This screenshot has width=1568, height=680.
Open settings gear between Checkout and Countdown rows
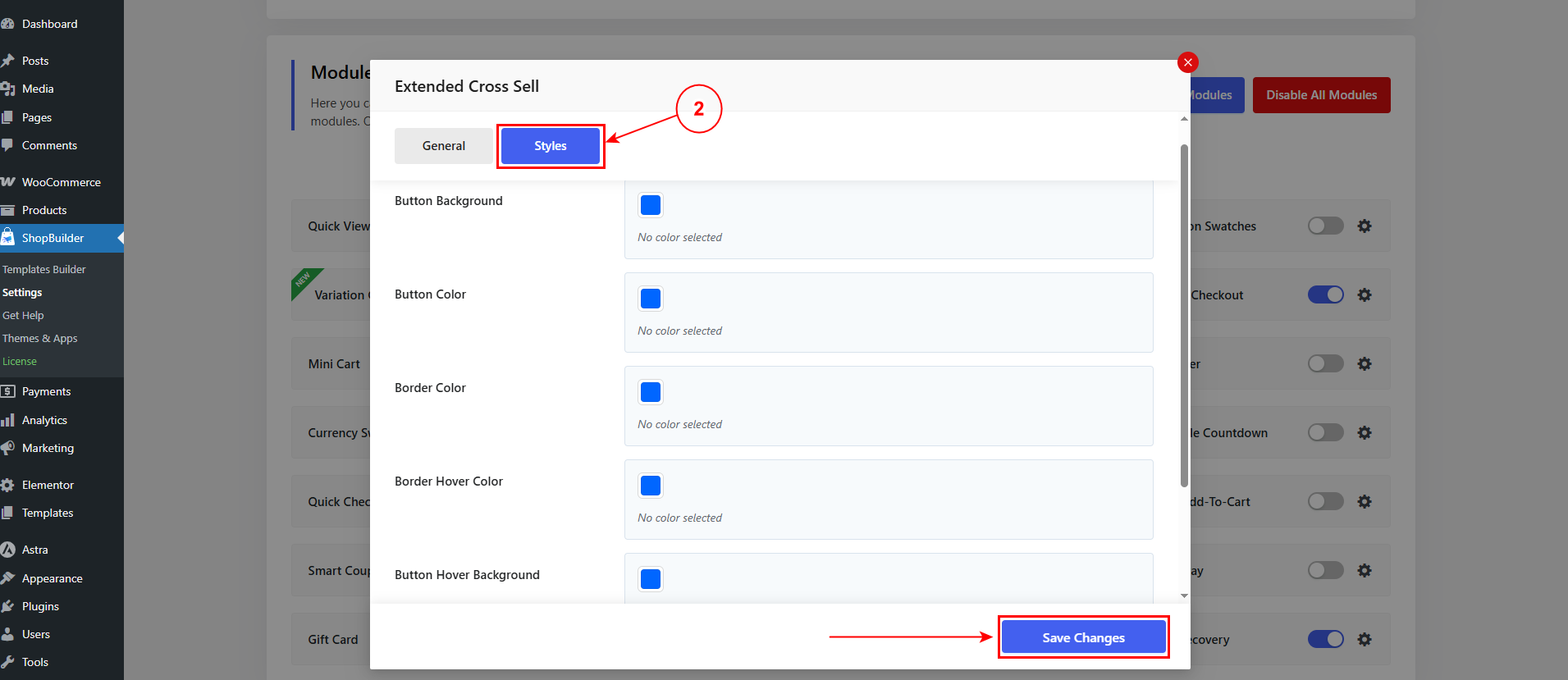(1365, 363)
